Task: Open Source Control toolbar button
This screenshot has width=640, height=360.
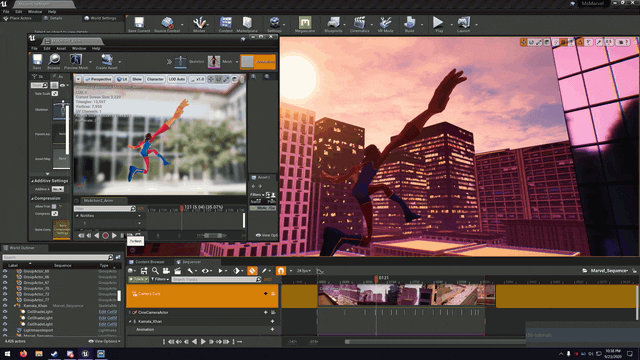Action: [167, 24]
